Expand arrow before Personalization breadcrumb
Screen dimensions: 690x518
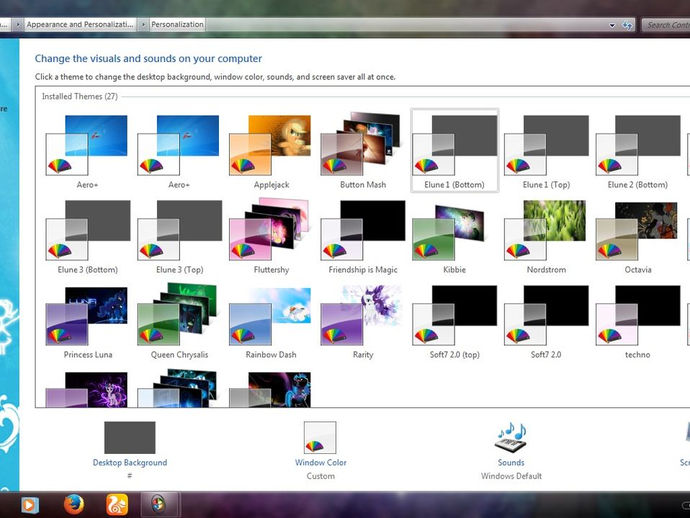pyautogui.click(x=143, y=25)
